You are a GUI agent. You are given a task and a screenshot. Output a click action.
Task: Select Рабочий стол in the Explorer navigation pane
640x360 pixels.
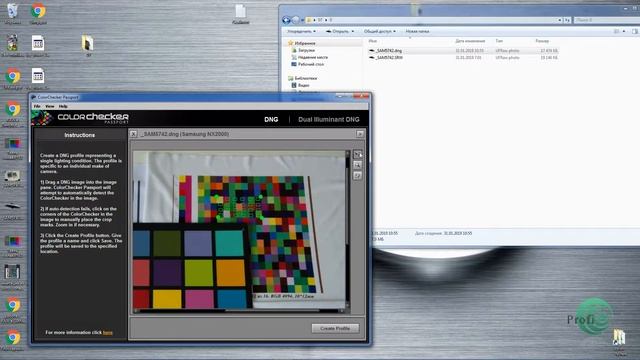[311, 64]
